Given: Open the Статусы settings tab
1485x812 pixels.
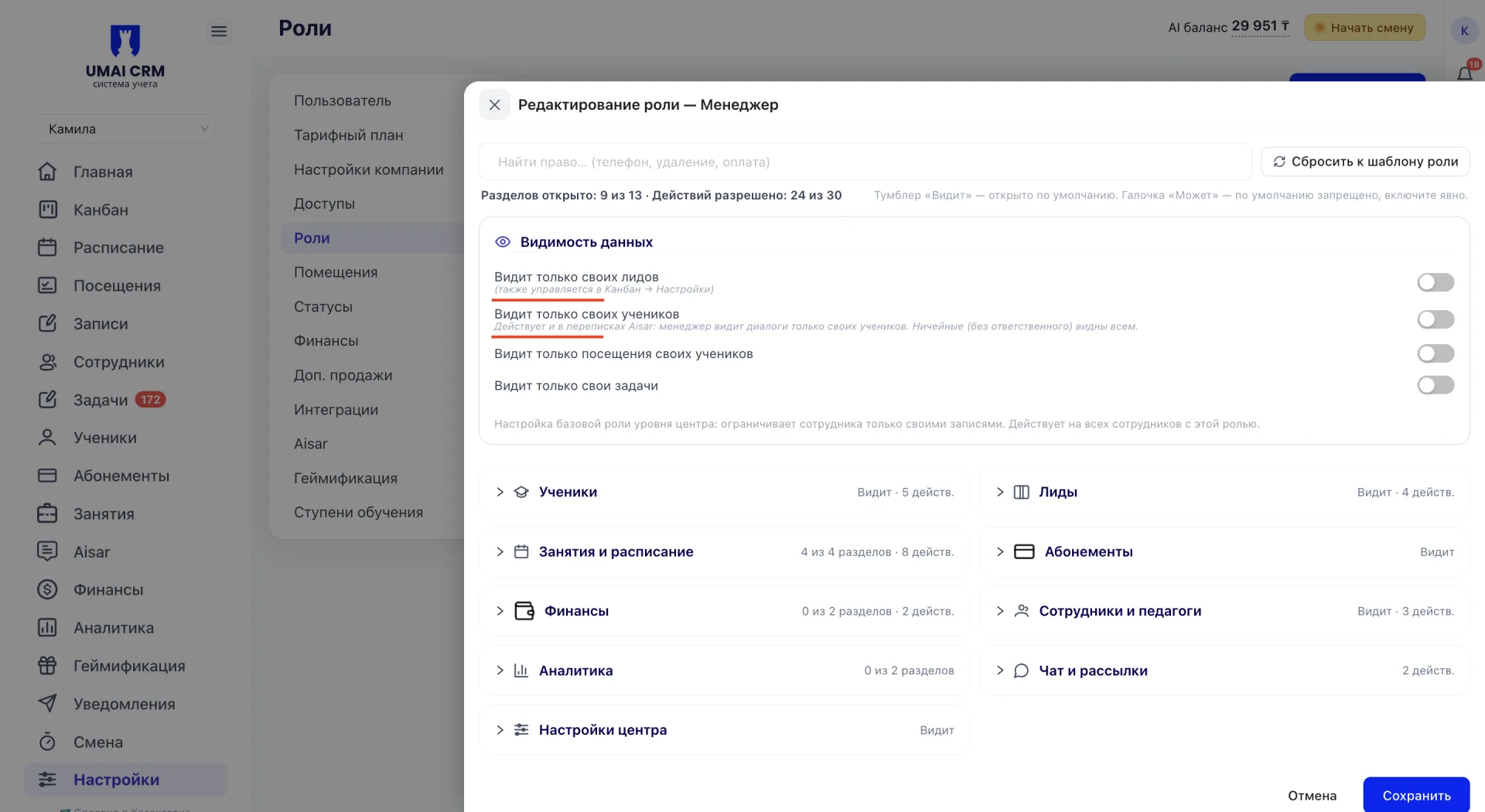Looking at the screenshot, I should 323,307.
